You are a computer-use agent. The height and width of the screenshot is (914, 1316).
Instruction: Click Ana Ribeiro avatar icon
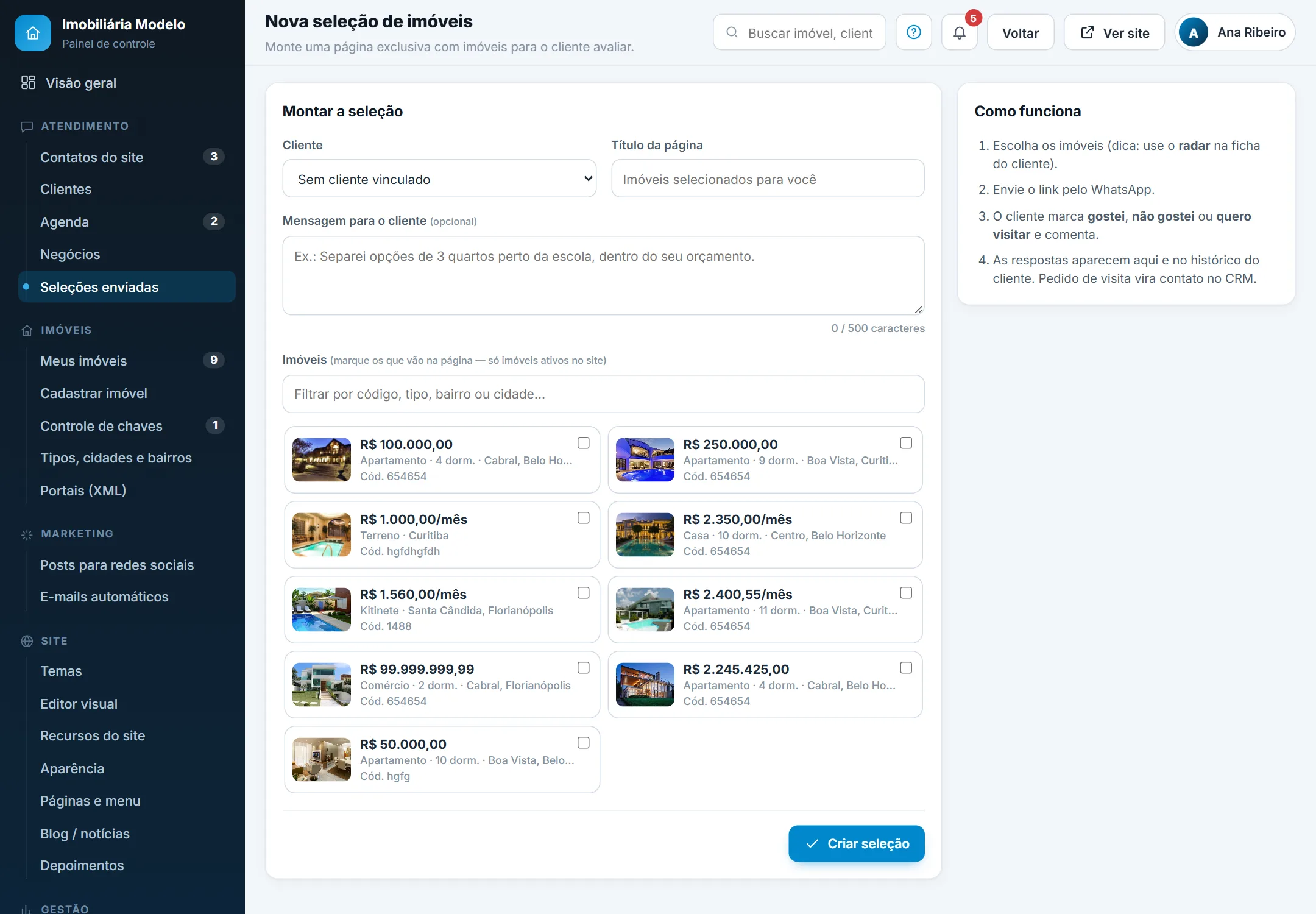tap(1194, 32)
